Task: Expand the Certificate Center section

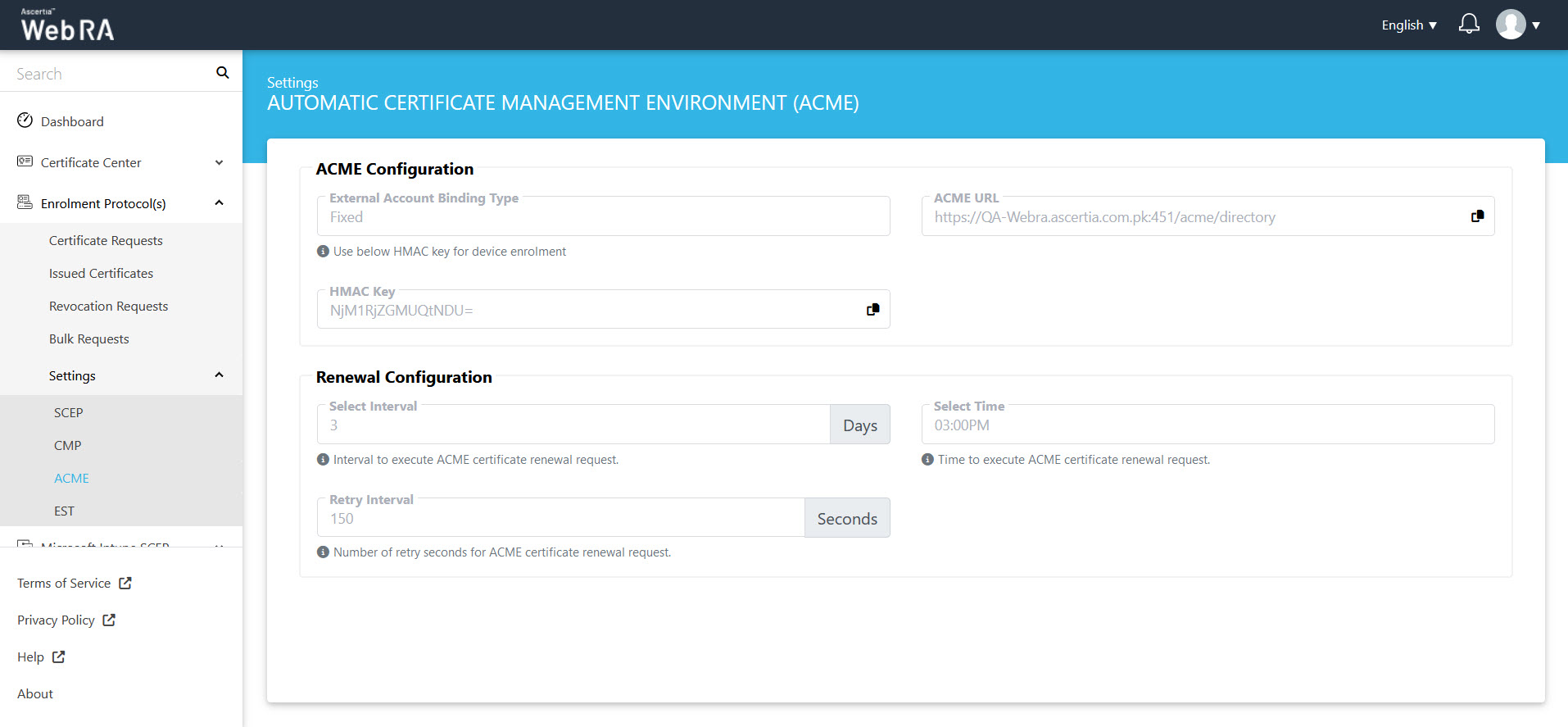Action: (219, 162)
